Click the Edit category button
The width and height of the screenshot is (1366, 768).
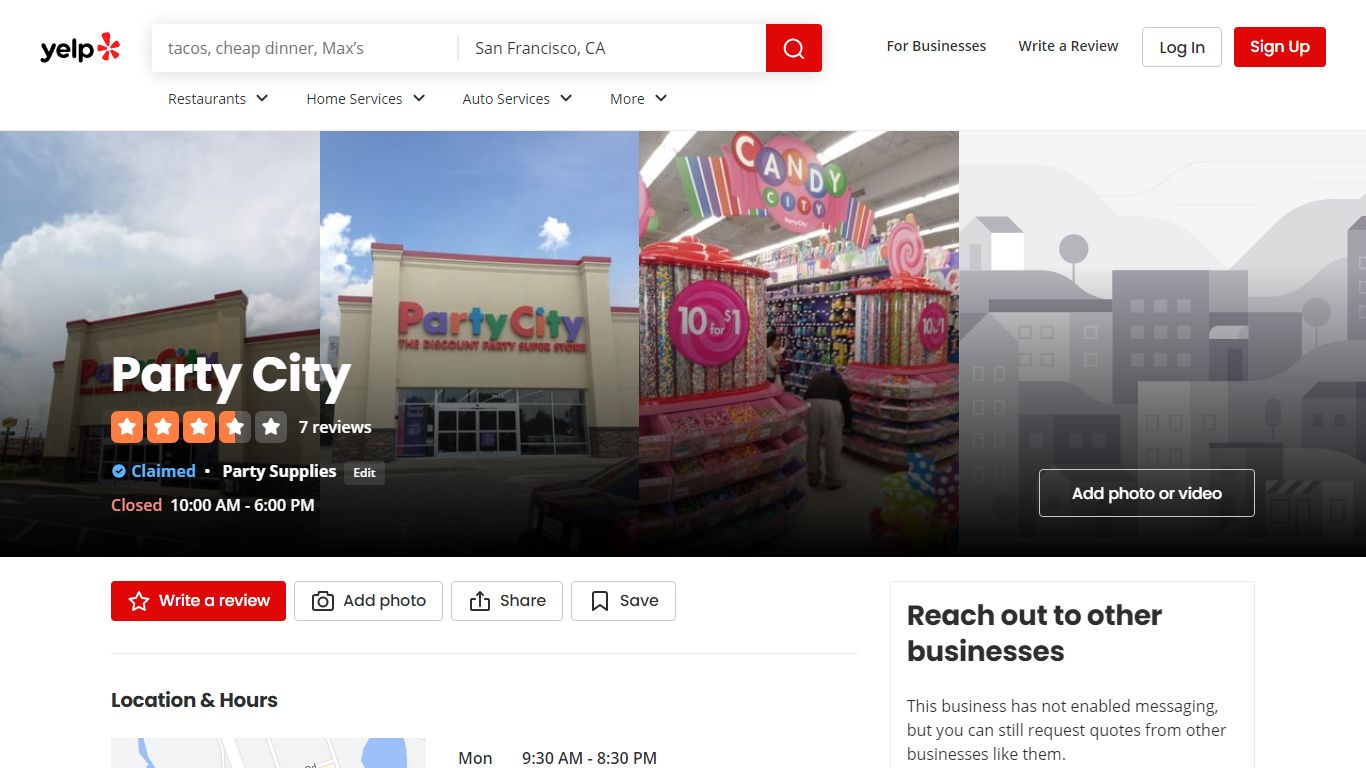click(x=365, y=473)
